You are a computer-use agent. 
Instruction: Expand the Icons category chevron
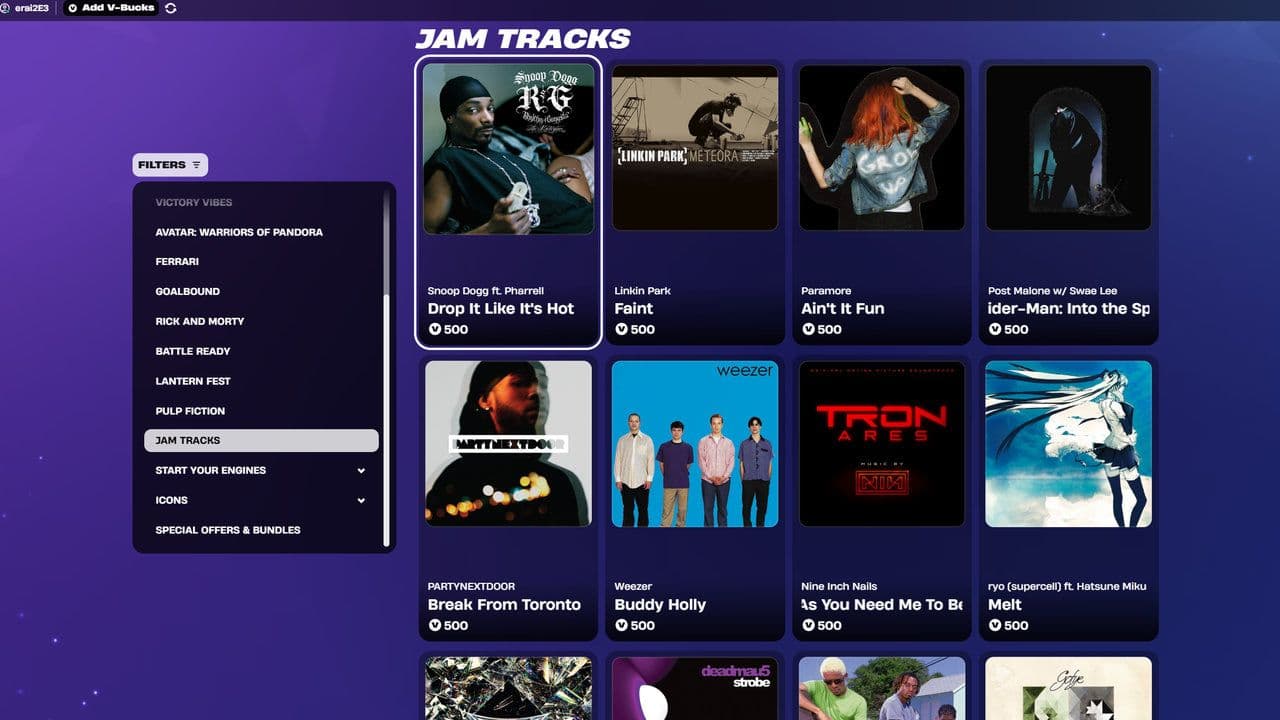pyautogui.click(x=361, y=500)
